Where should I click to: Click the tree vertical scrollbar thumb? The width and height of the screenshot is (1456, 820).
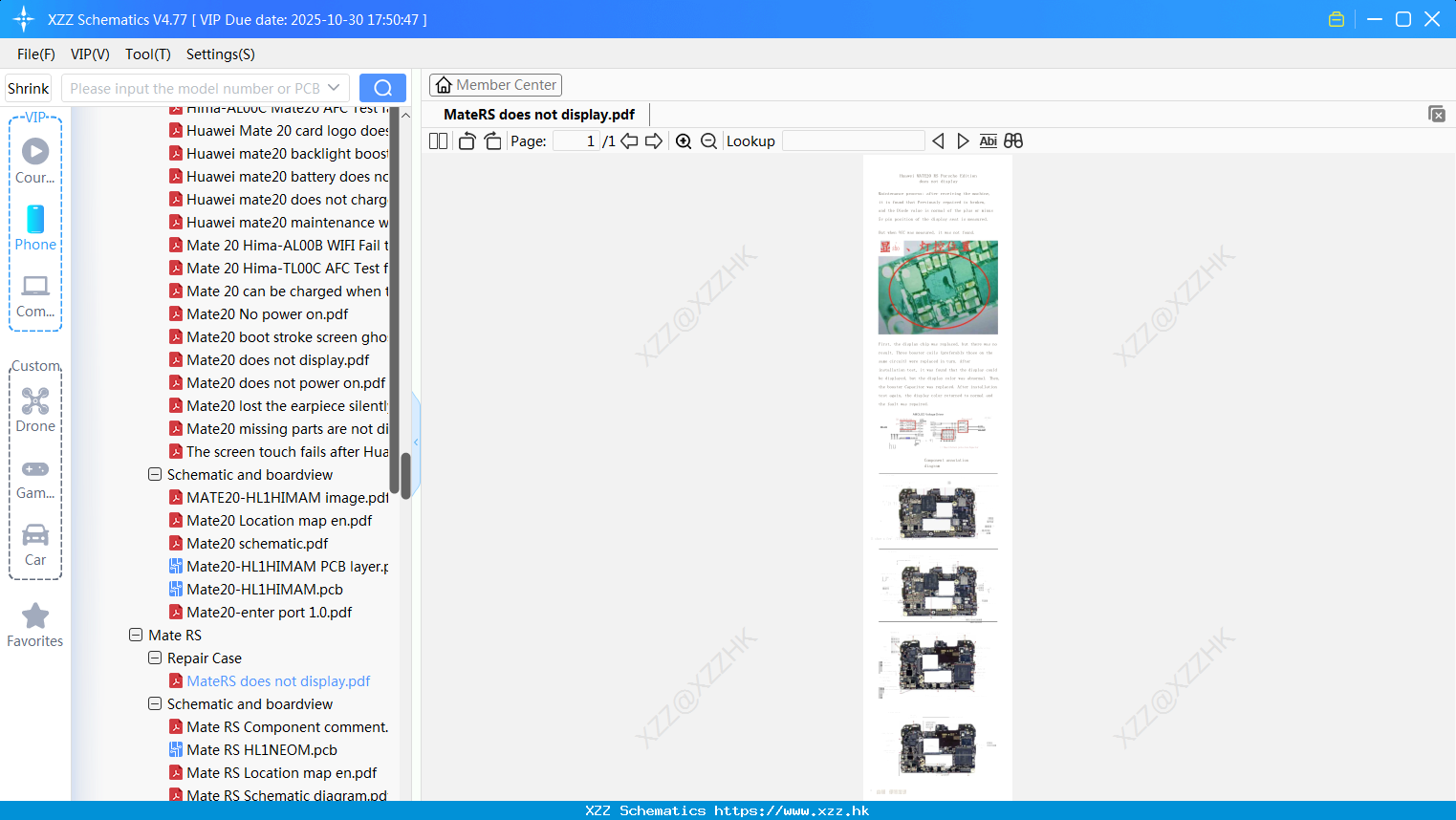(405, 475)
